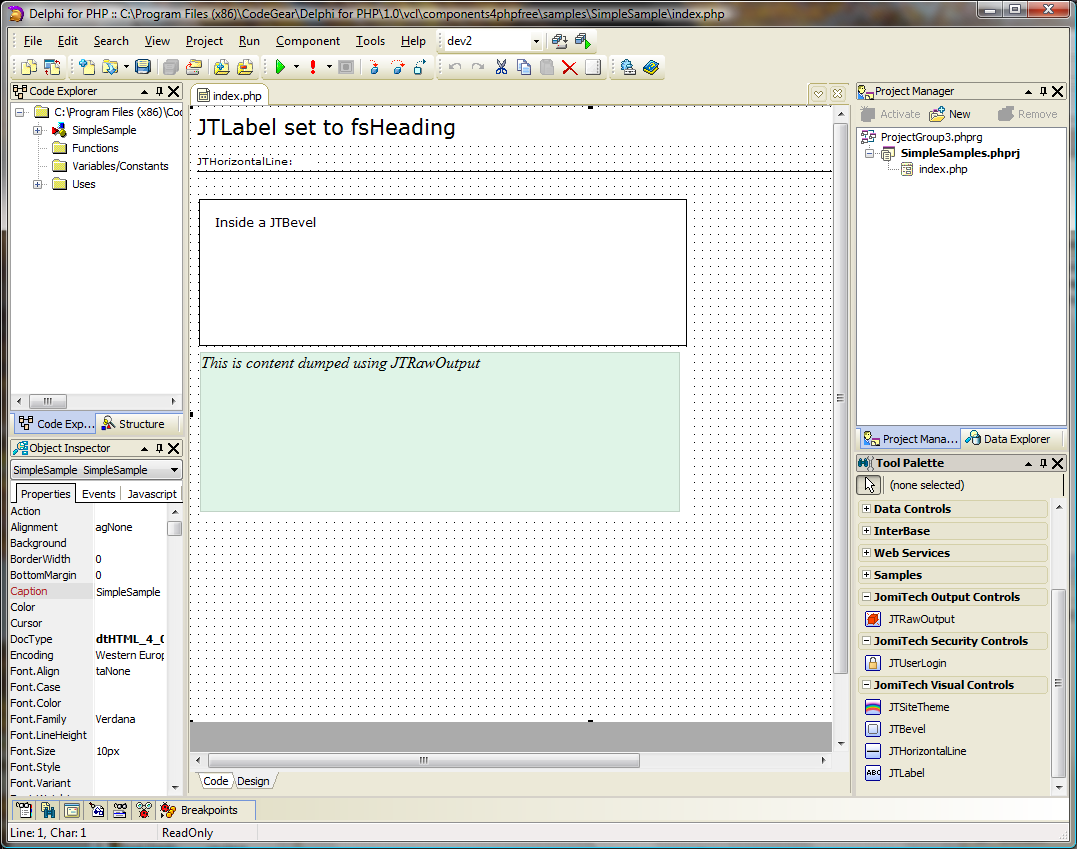Switch to the Events tab
The height and width of the screenshot is (849, 1077).
click(x=98, y=494)
